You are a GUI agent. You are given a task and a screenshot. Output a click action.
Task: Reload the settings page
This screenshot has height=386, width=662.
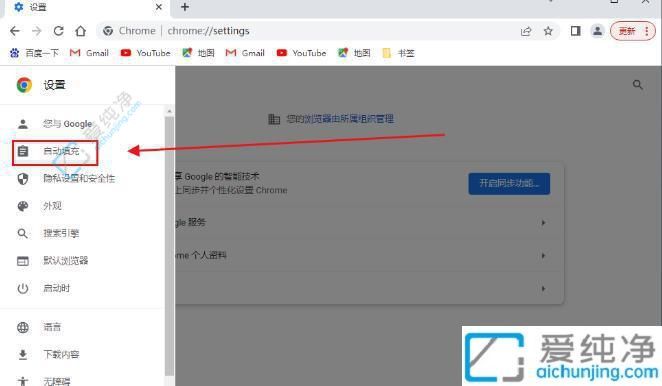click(58, 31)
